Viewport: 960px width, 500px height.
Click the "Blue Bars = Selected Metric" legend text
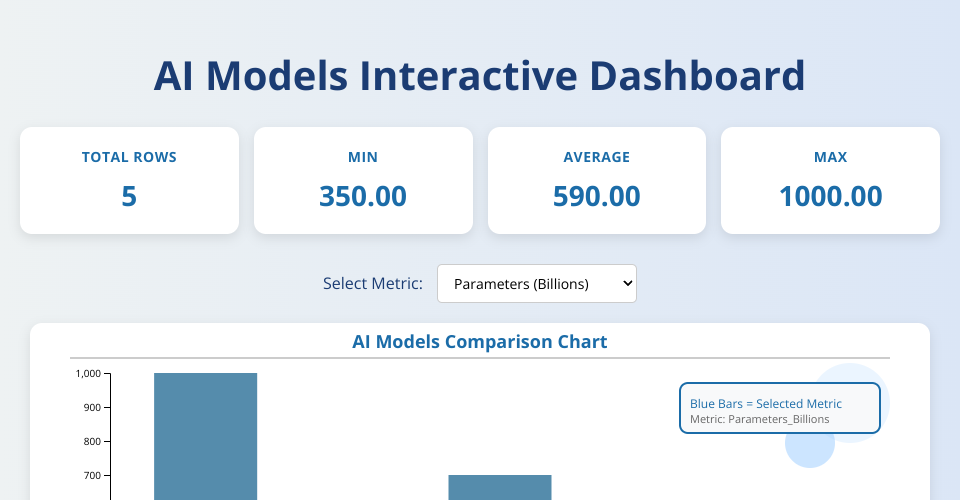tap(766, 403)
